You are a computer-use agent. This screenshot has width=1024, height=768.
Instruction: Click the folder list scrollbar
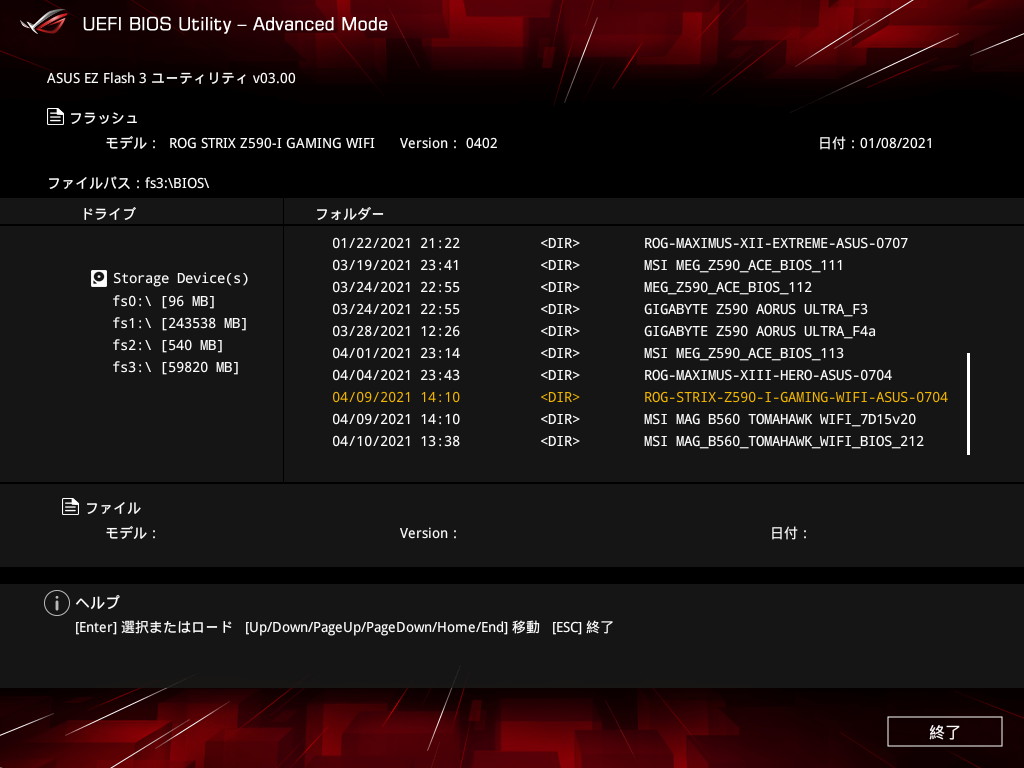click(x=968, y=404)
